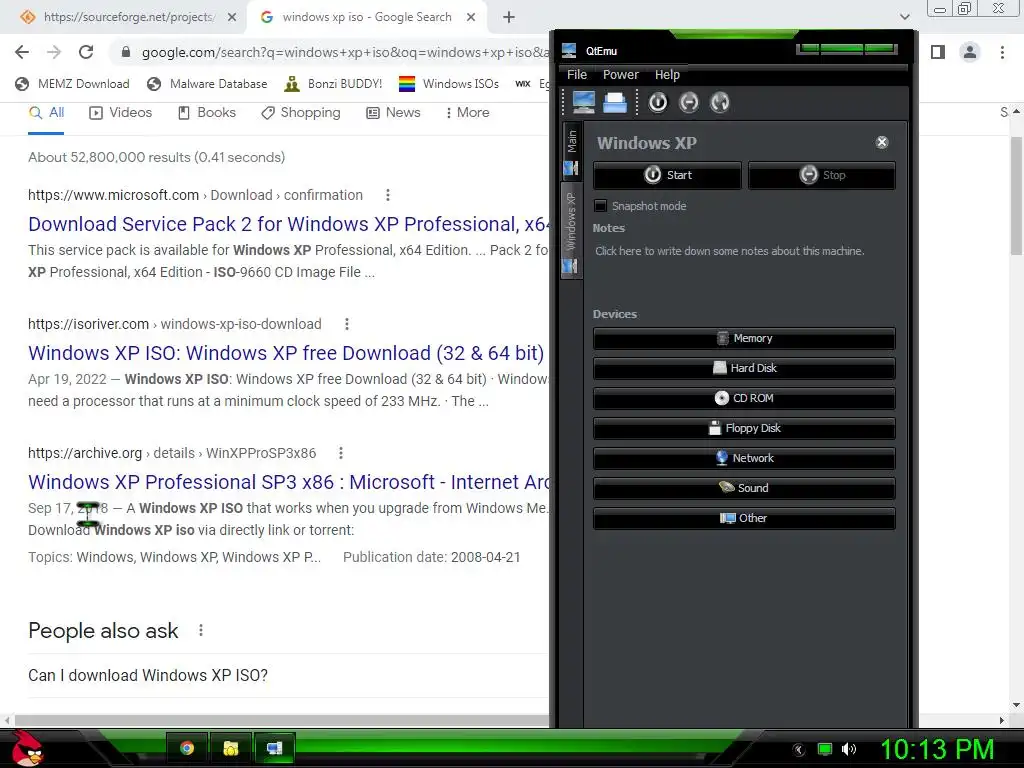Close the Google Search browser tab
Image resolution: width=1024 pixels, height=768 pixels.
click(x=471, y=17)
